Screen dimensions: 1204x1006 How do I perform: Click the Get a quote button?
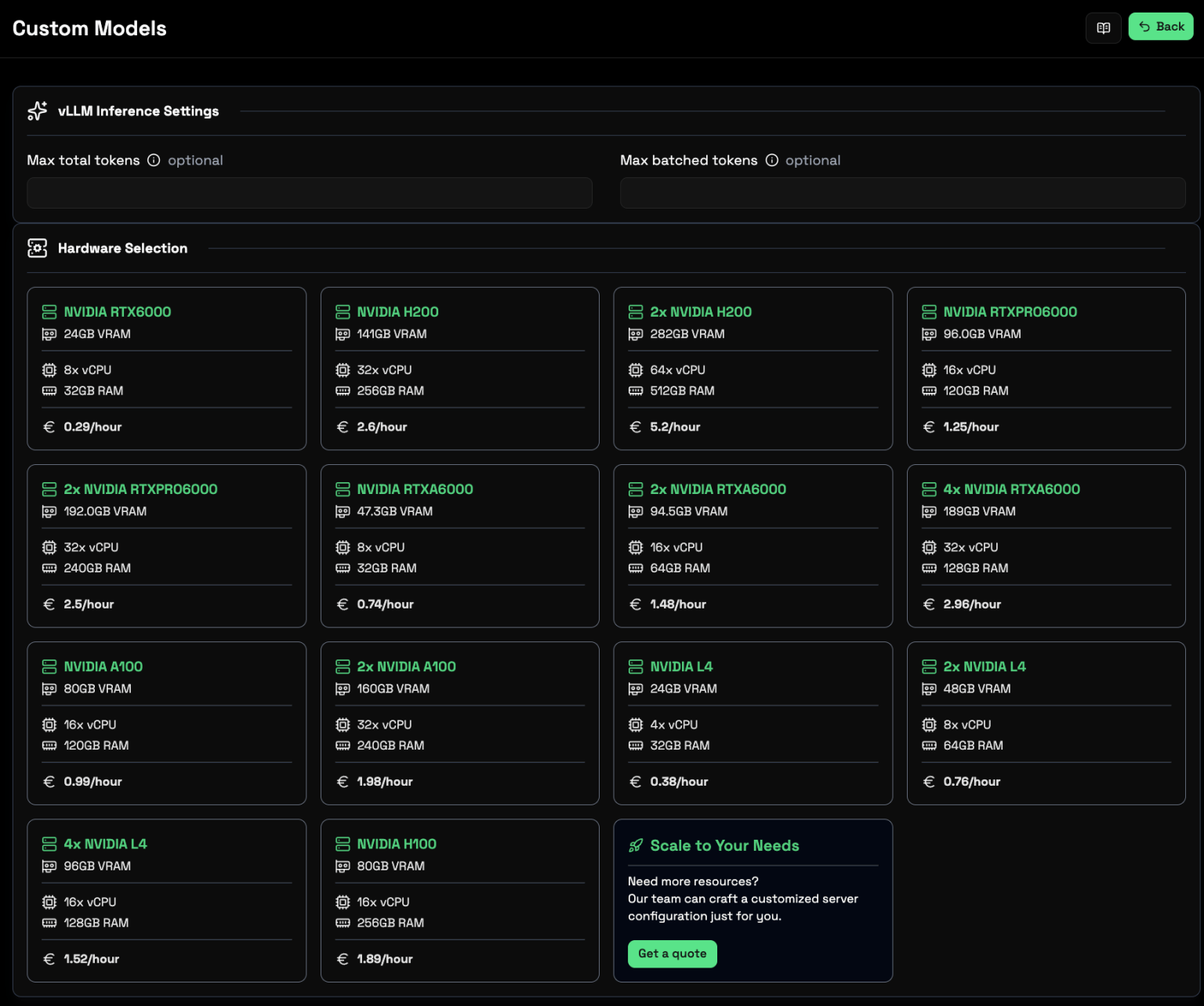pos(673,953)
